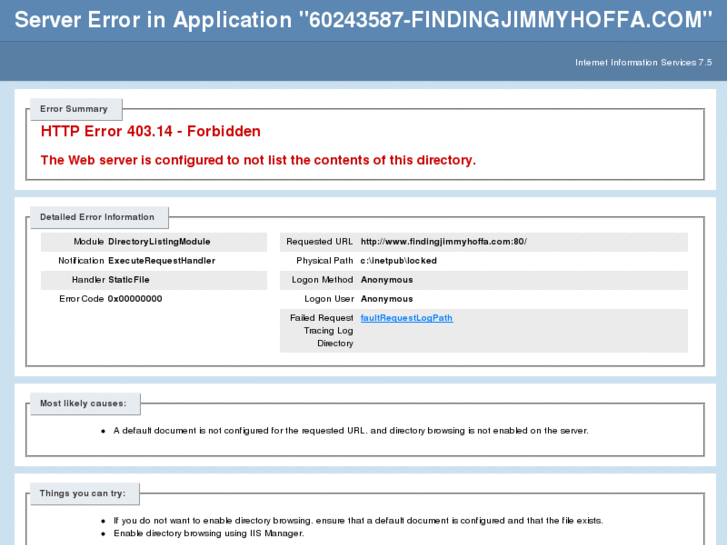Click the HTTP Error 403.14 Forbidden heading
The height and width of the screenshot is (545, 727).
pyautogui.click(x=151, y=131)
